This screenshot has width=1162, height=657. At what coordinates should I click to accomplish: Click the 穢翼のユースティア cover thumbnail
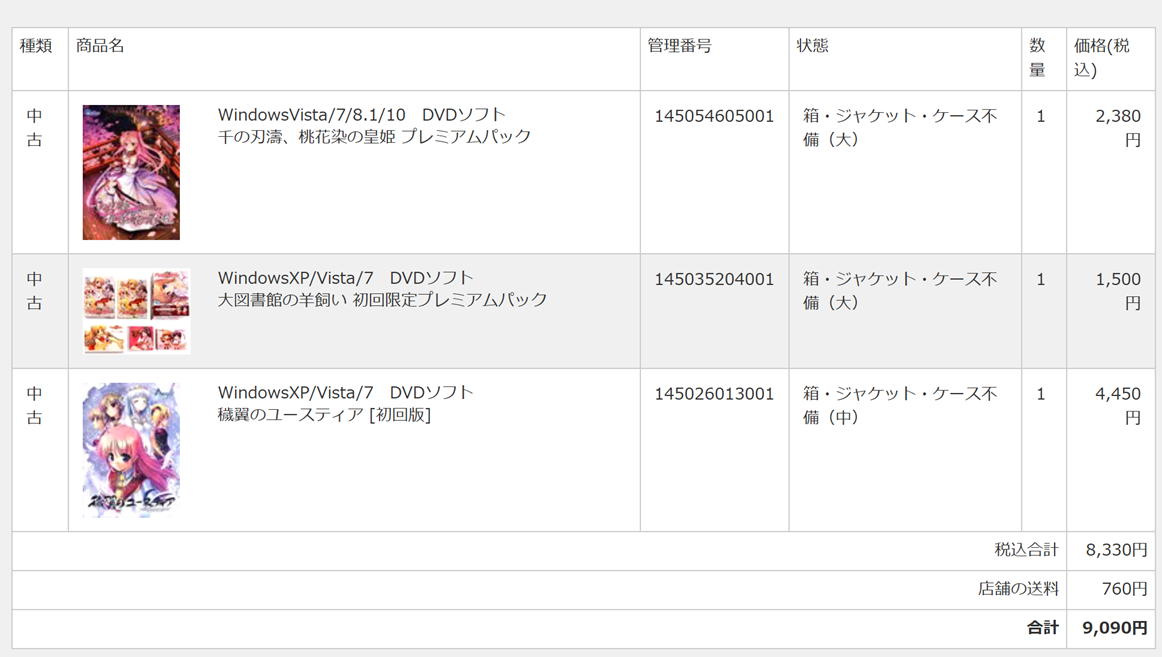coord(131,450)
